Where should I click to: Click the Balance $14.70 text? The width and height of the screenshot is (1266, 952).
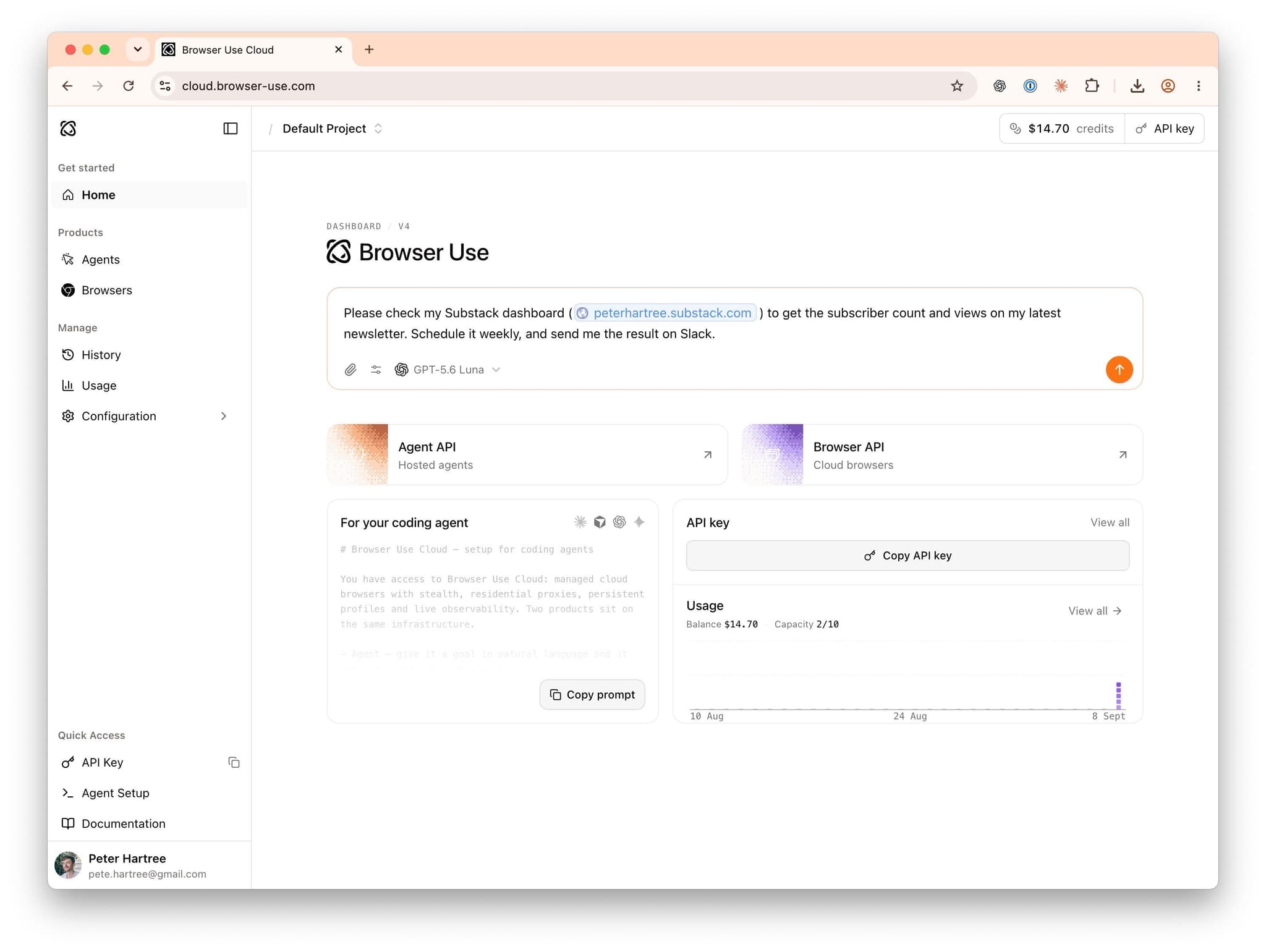721,624
